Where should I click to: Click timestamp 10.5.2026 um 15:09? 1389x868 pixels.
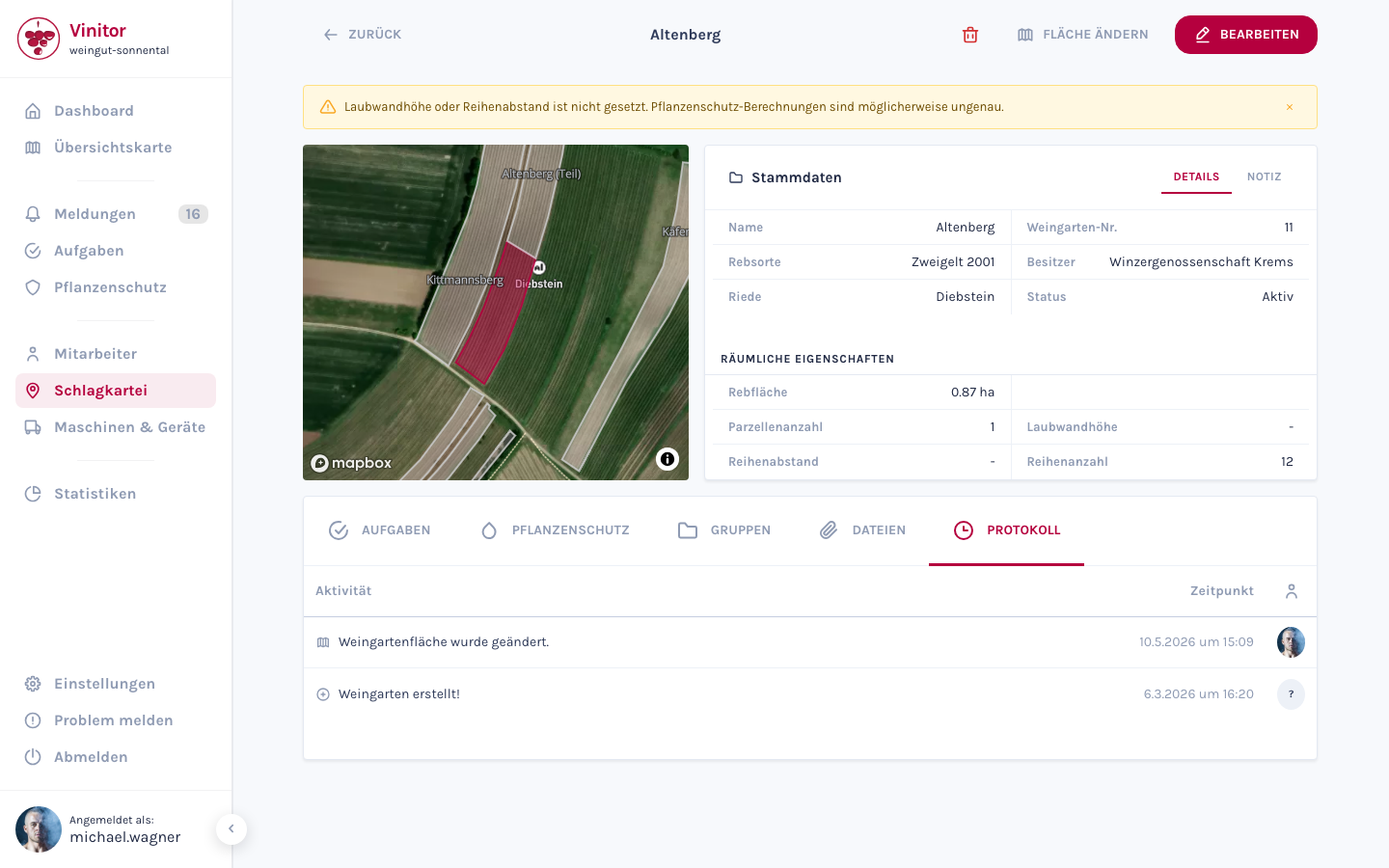(x=1196, y=642)
